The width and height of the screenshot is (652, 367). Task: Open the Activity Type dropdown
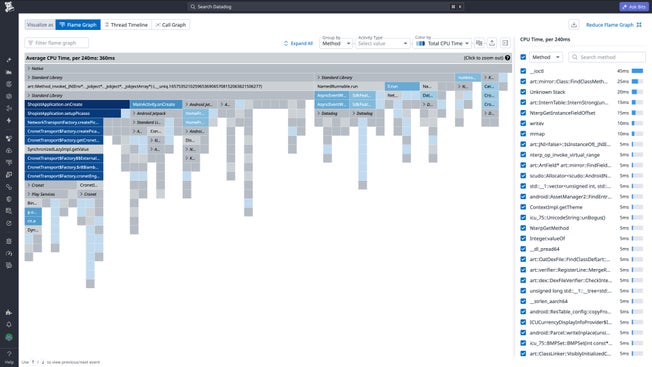383,43
